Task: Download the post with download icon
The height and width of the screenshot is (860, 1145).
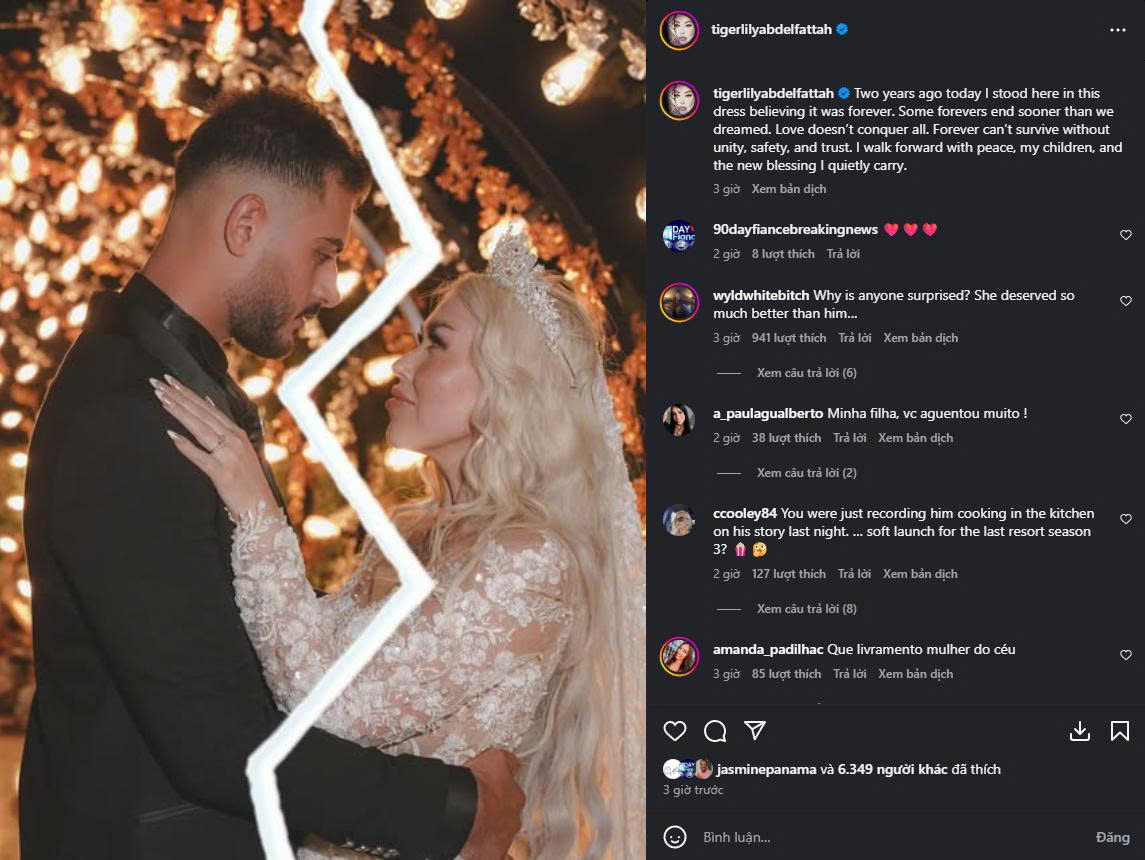Action: (1079, 731)
